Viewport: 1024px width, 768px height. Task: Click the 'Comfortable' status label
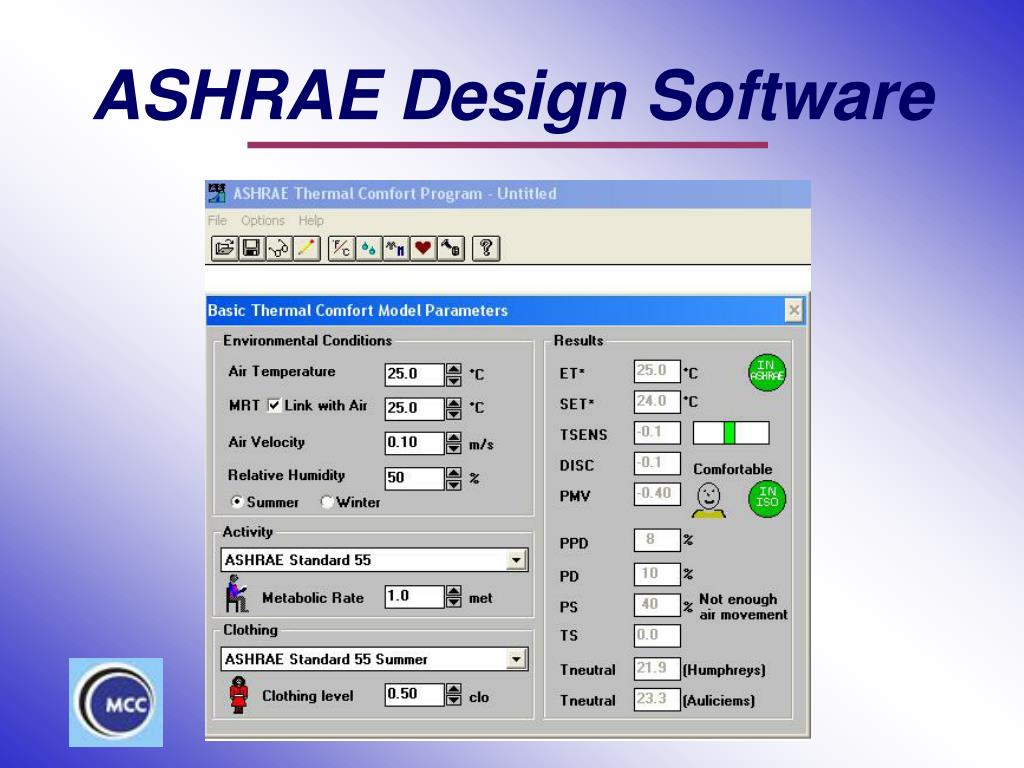click(732, 469)
